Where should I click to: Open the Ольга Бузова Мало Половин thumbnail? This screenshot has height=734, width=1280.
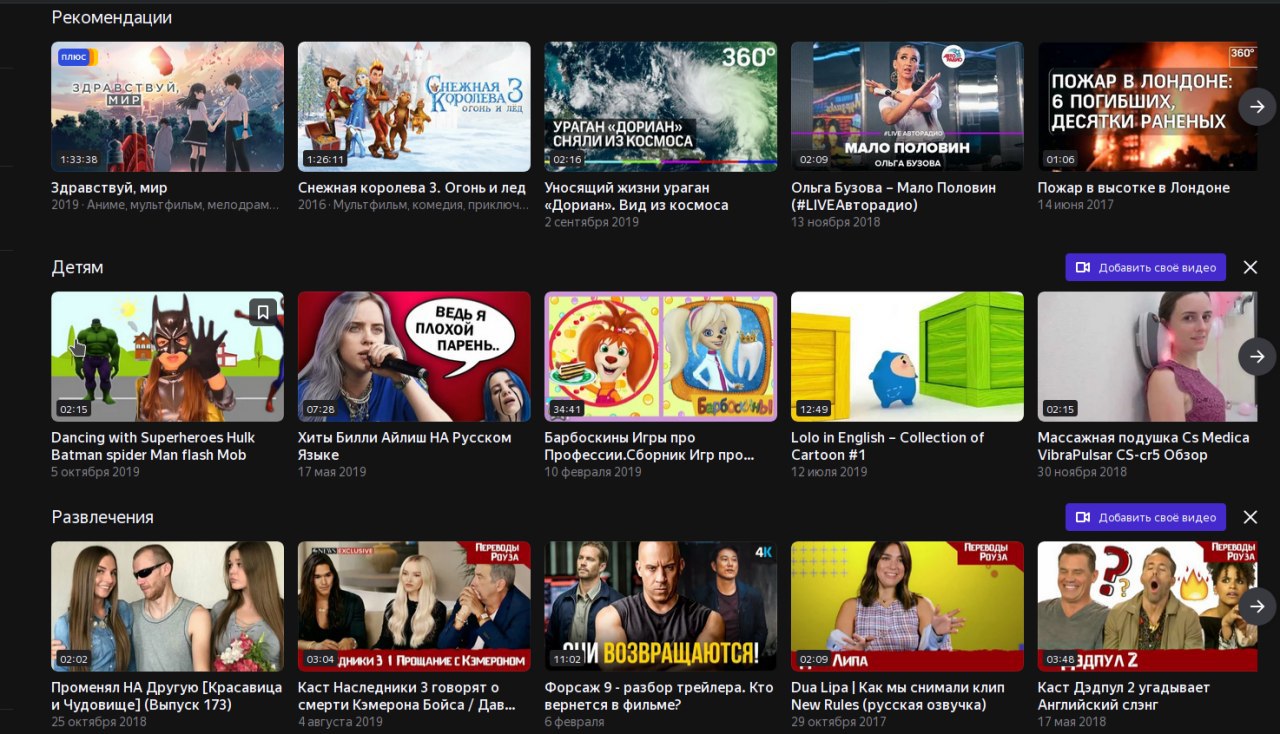(x=907, y=106)
